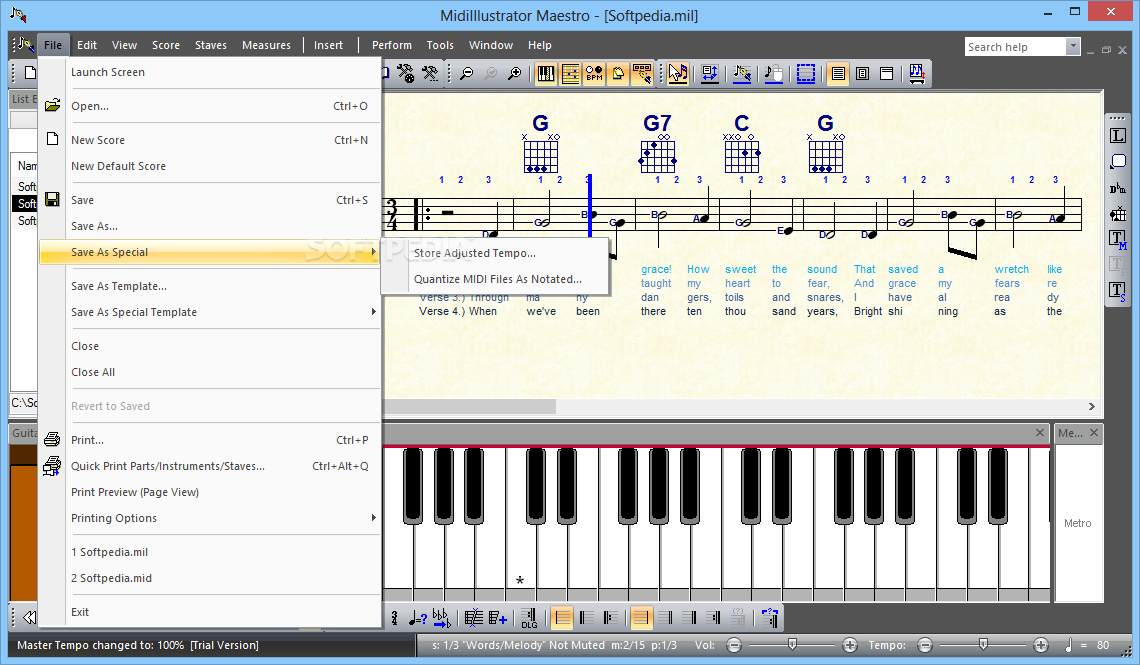
Task: Click the yellow pencil label icon
Action: (x=642, y=73)
